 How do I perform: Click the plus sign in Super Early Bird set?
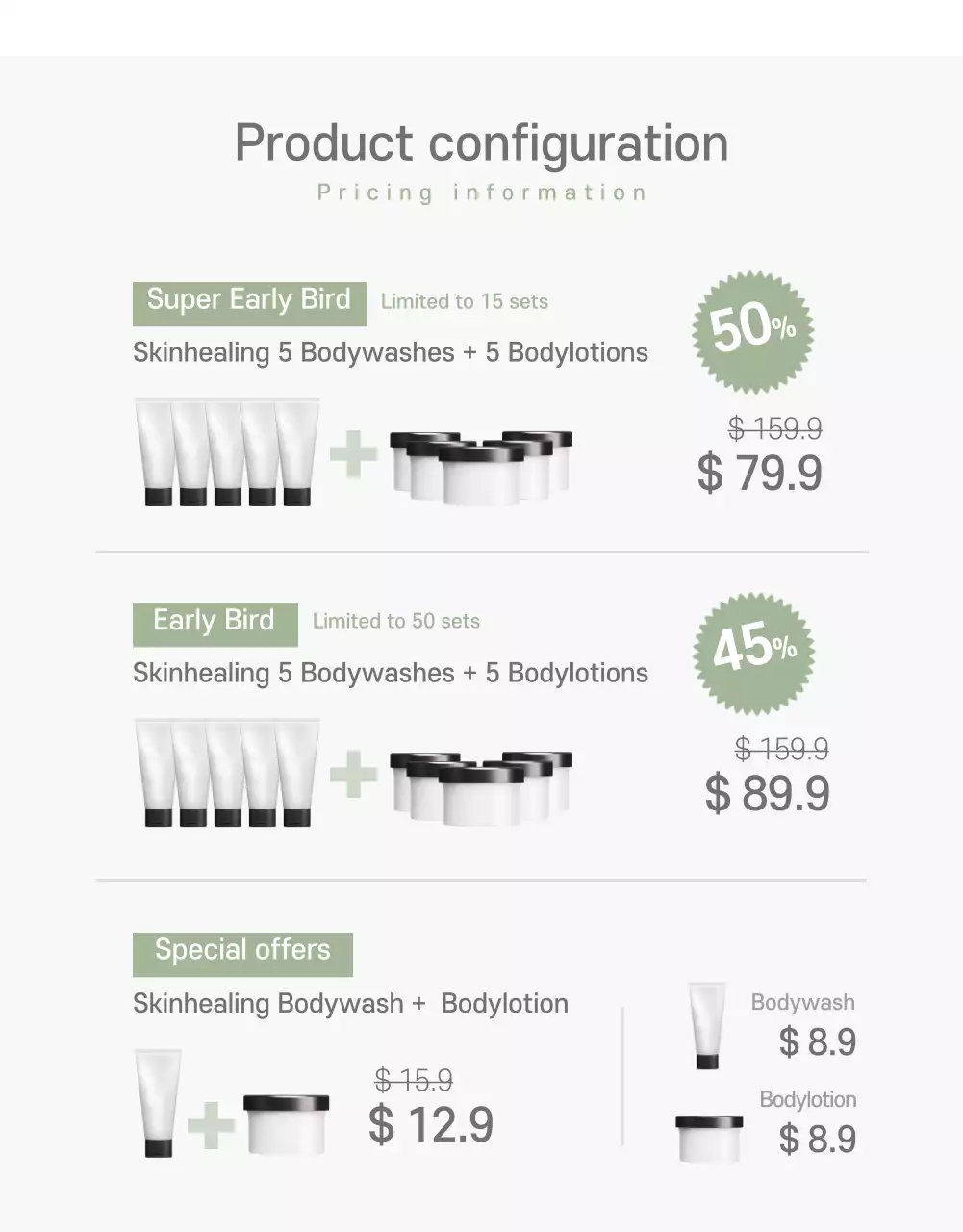[x=353, y=454]
